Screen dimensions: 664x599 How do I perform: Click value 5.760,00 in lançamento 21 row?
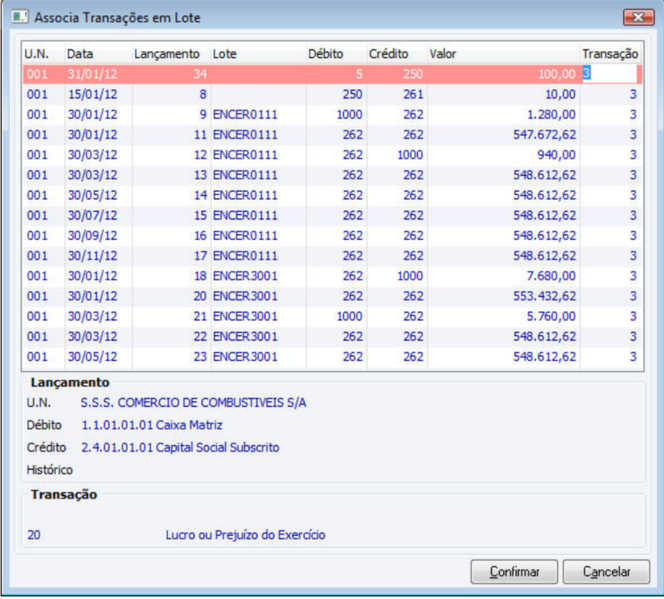(551, 316)
